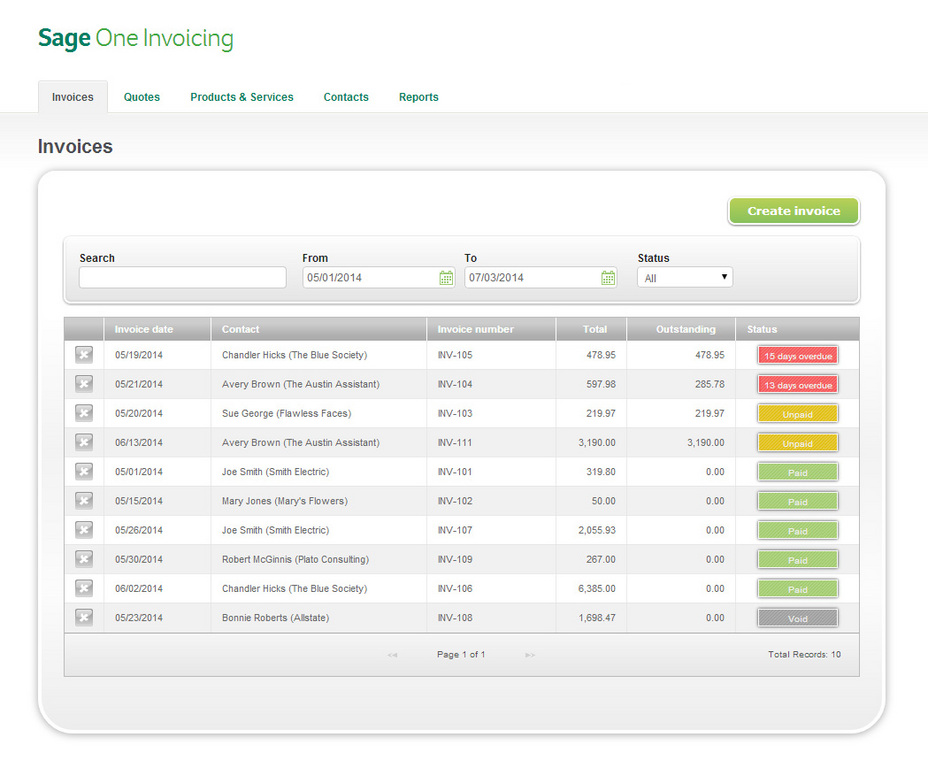Sort by Invoice number column header

pos(475,329)
